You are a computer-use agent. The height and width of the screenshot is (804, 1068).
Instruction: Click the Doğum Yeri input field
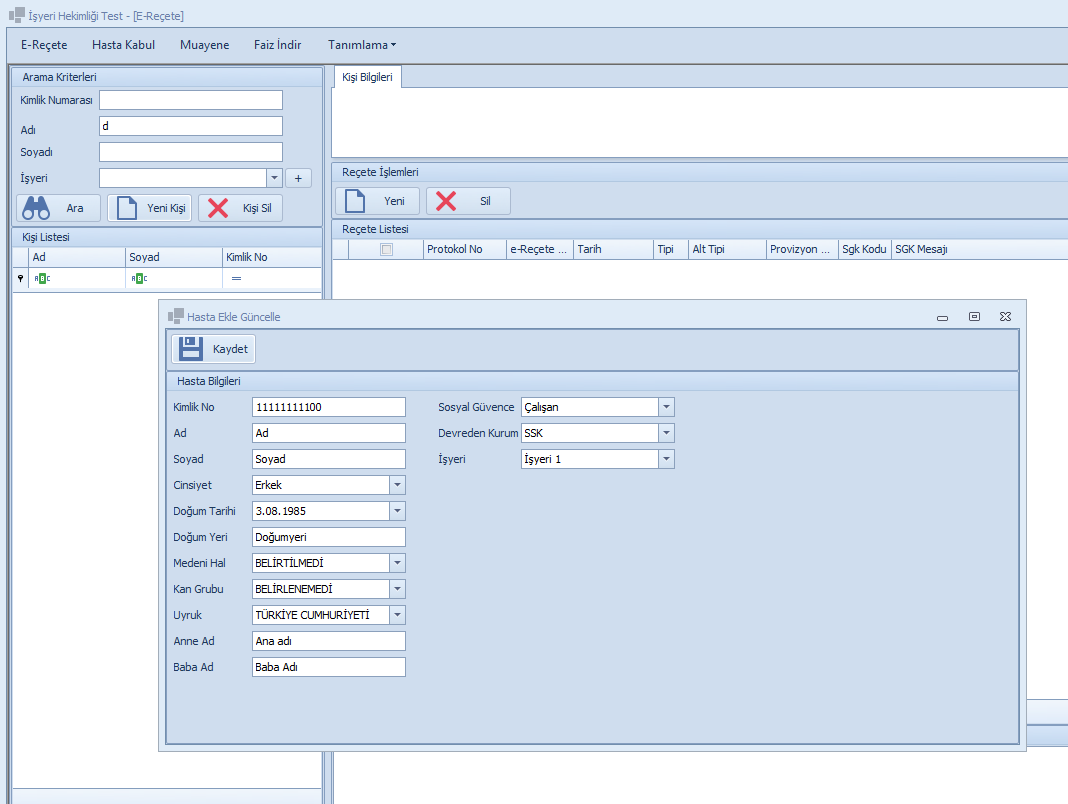click(x=328, y=537)
